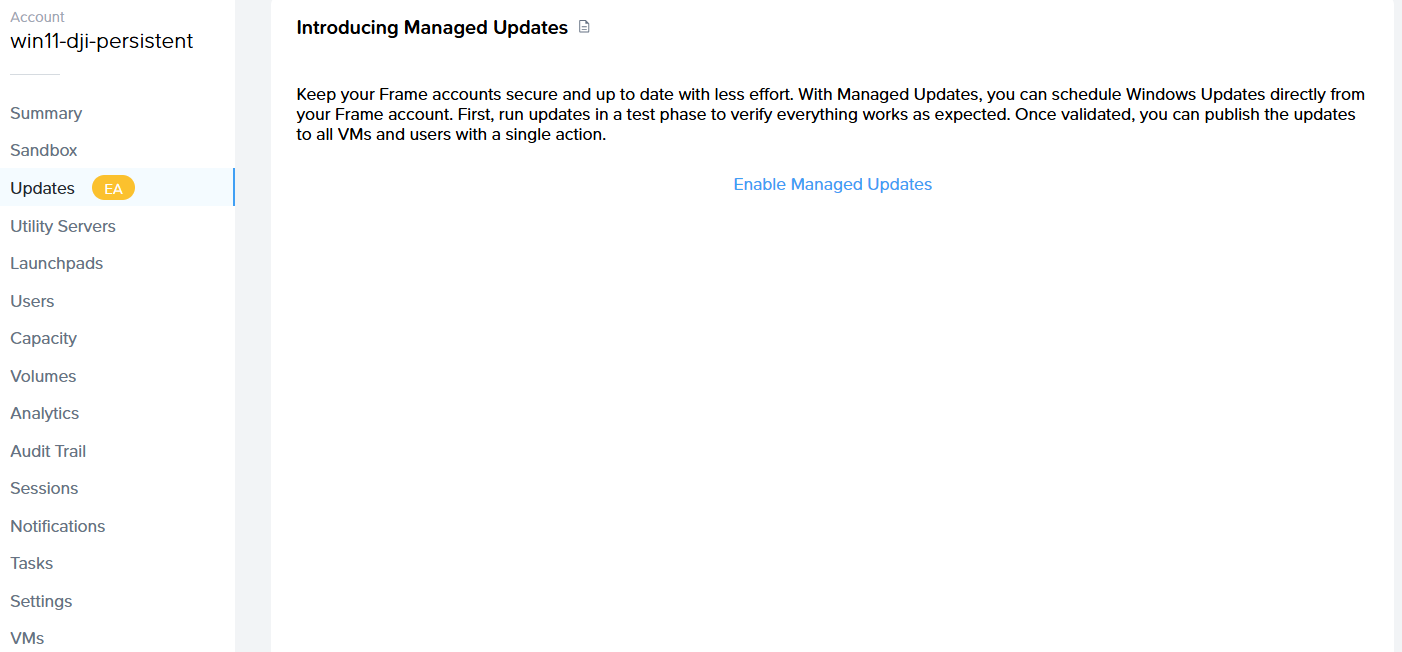Select Tasks from the navigation
Image resolution: width=1402 pixels, height=652 pixels.
(x=32, y=563)
